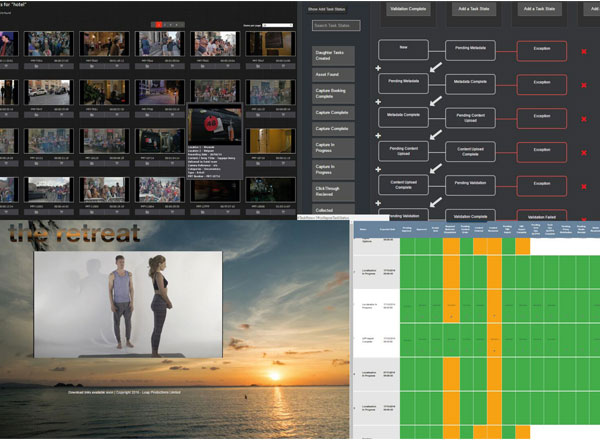Click the Validation Complete column header button
Screen dimensions: 600x440
[408, 9]
